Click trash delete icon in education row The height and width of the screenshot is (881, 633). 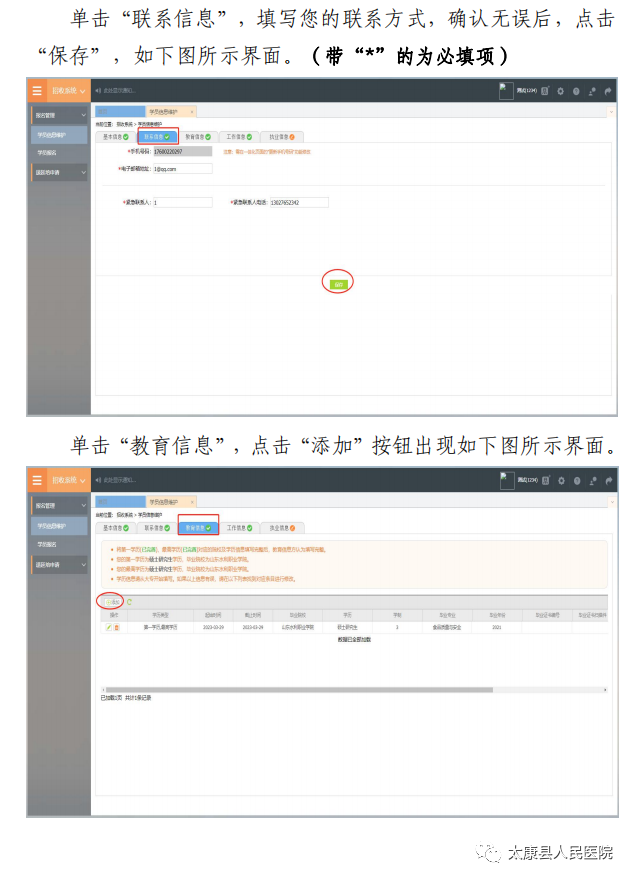point(116,627)
